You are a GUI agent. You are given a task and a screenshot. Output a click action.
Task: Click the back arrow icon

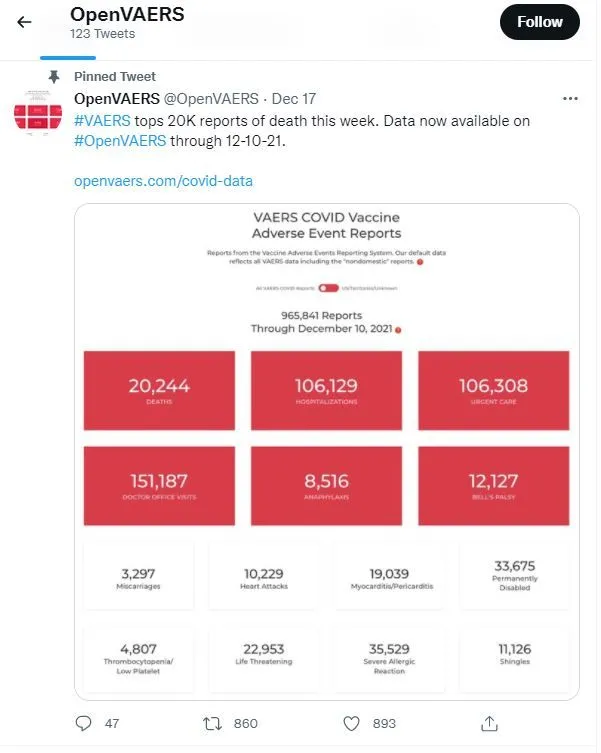point(25,22)
